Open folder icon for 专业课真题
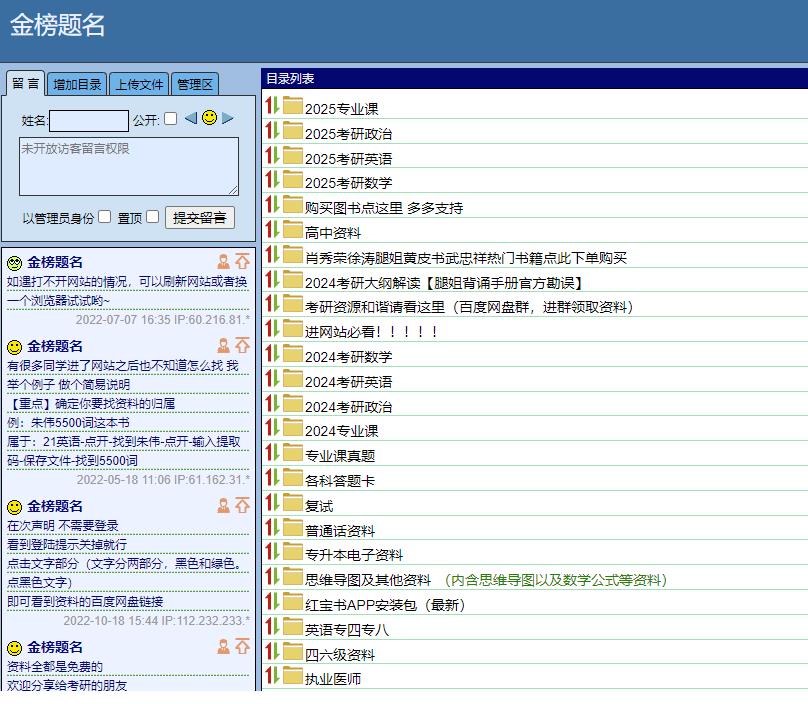 pyautogui.click(x=292, y=452)
